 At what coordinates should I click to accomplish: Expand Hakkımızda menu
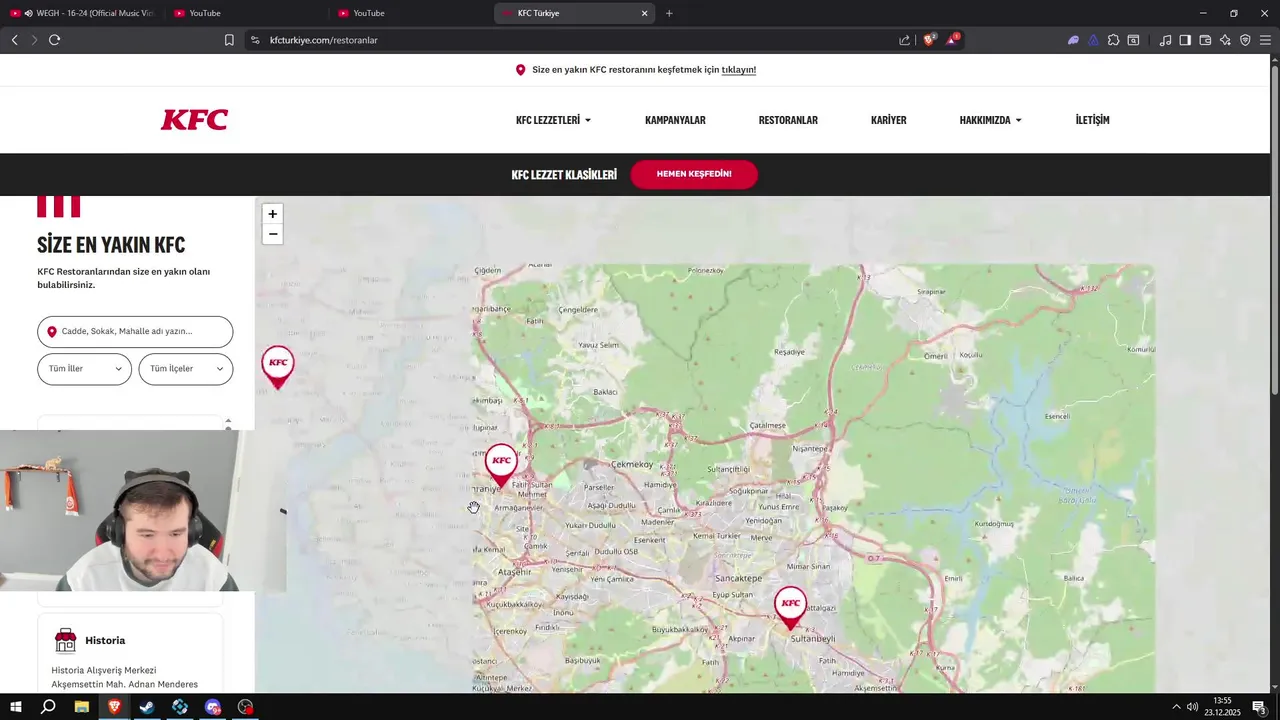tap(990, 120)
